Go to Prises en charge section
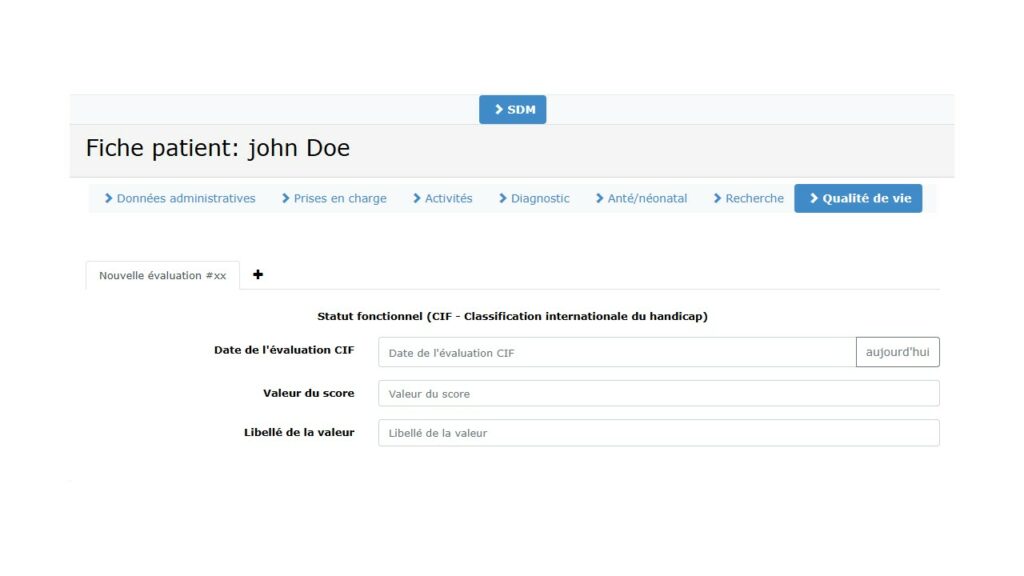Viewport: 1024px width, 576px height. tap(334, 198)
